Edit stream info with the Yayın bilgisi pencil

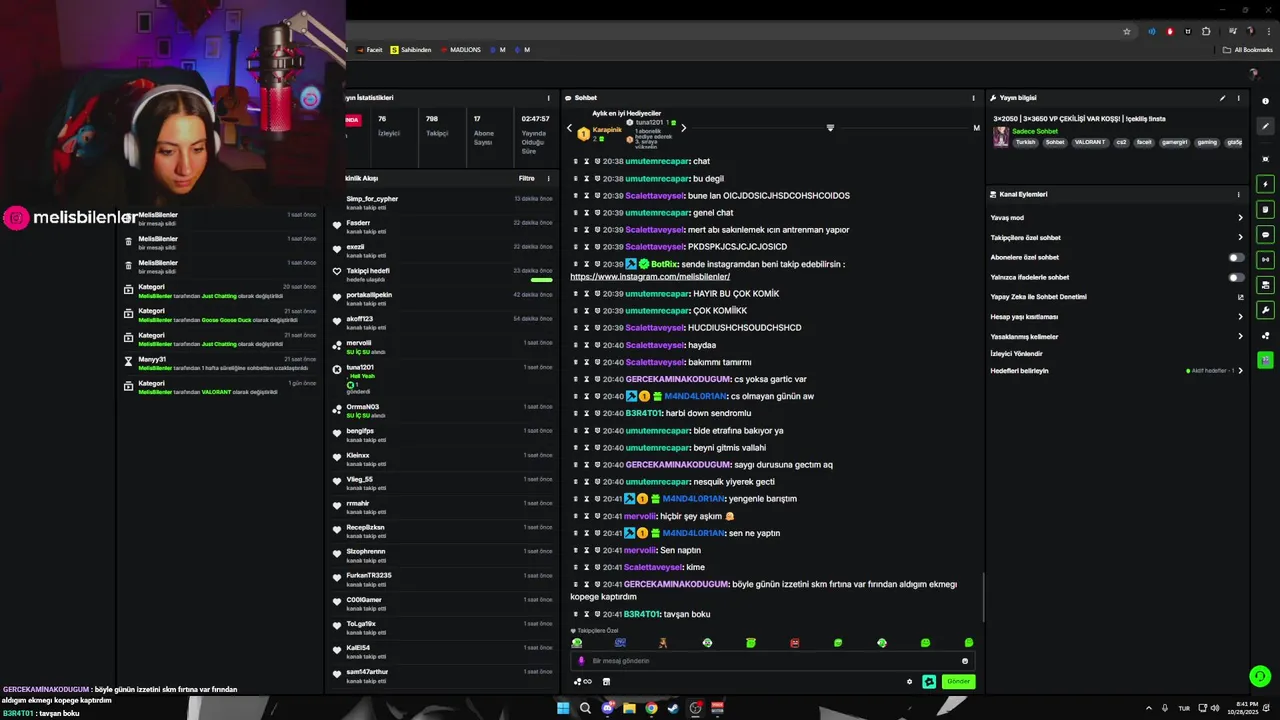[x=1222, y=98]
